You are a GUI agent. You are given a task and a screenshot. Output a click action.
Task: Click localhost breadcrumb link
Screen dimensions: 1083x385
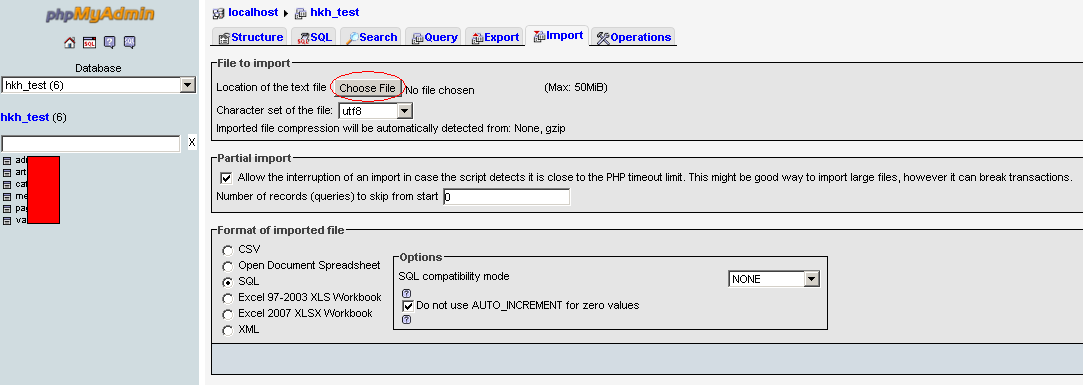click(x=253, y=12)
